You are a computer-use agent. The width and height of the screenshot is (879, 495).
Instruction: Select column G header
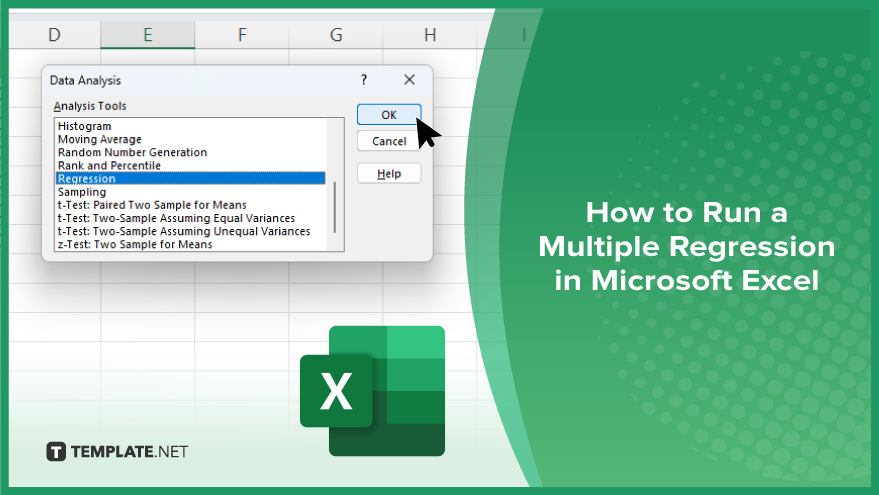point(336,35)
